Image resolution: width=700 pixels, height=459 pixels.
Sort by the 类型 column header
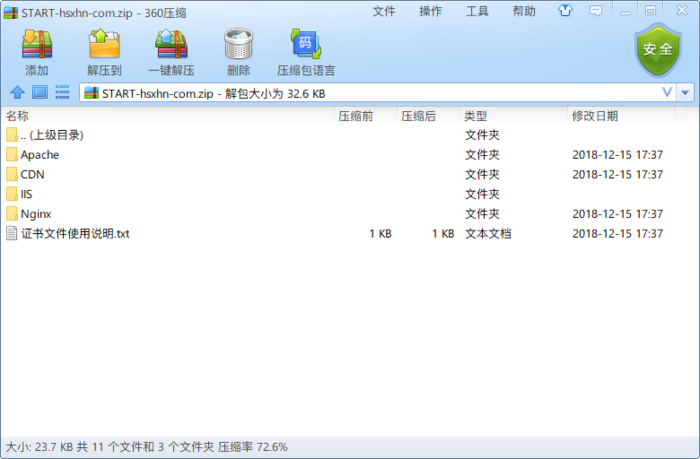tap(475, 116)
